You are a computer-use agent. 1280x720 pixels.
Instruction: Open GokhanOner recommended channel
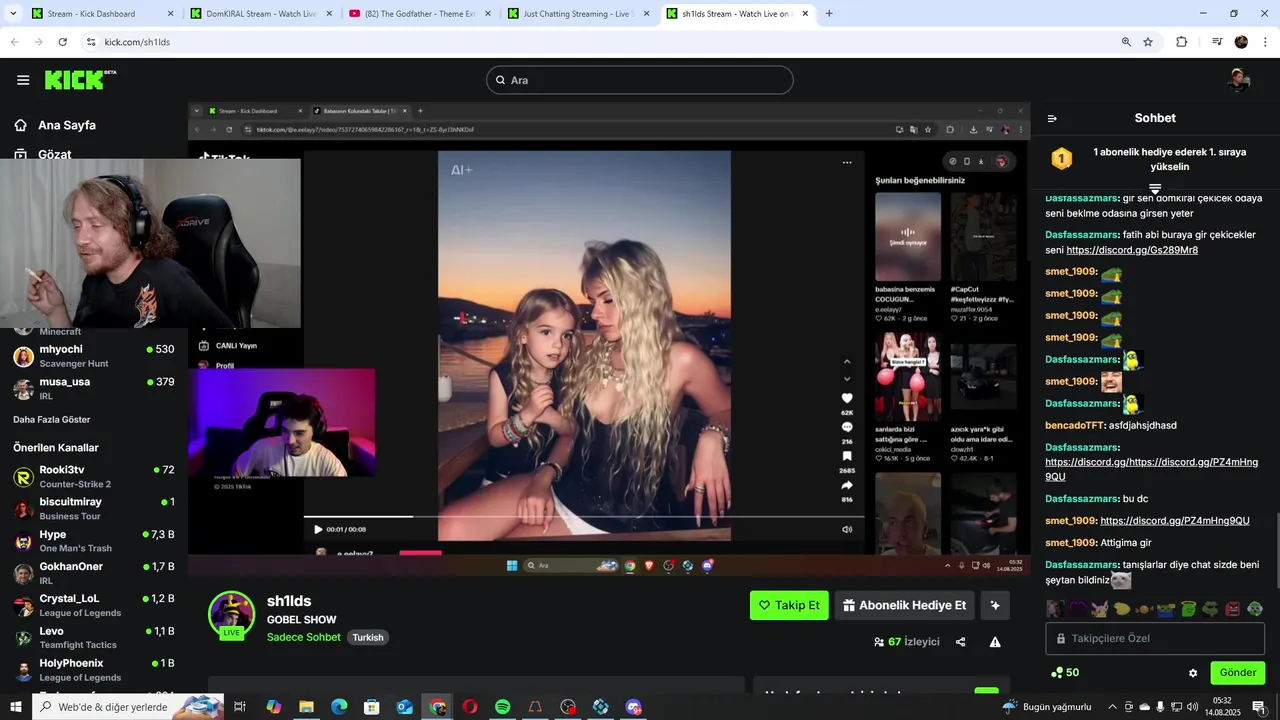click(x=94, y=573)
